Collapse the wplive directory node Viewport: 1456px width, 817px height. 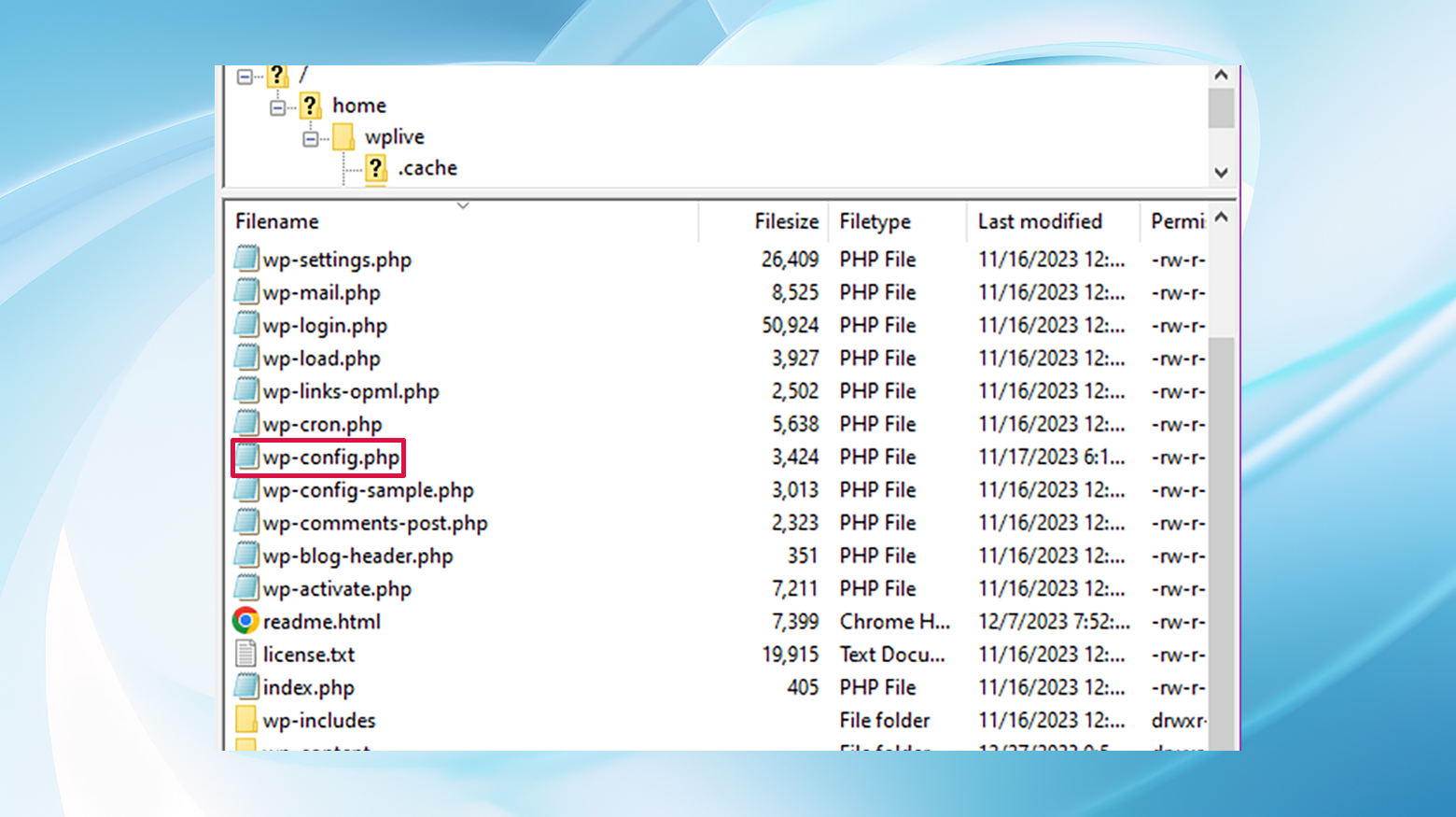[309, 136]
